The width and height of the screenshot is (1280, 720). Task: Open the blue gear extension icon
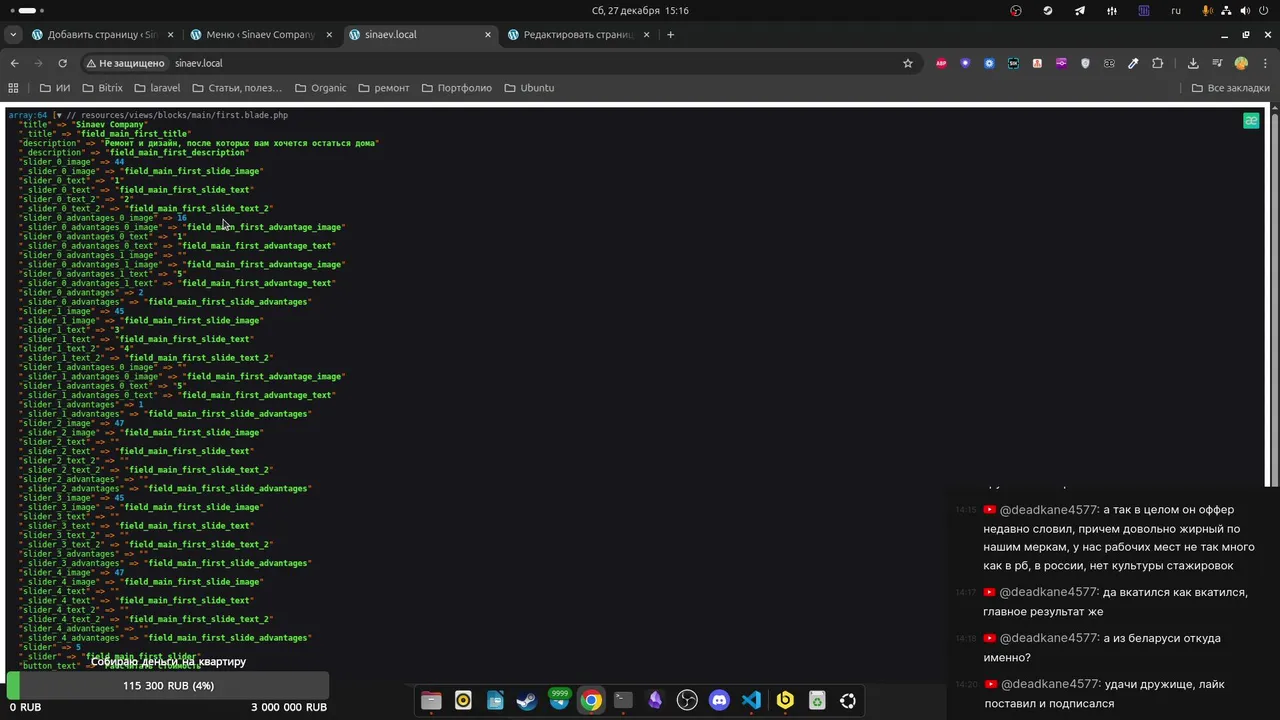pos(989,63)
